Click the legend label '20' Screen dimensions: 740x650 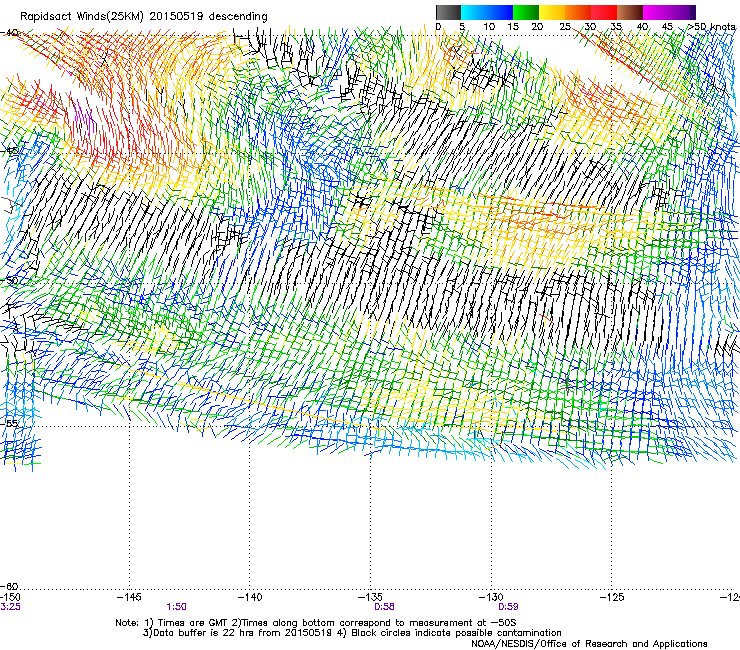pyautogui.click(x=537, y=26)
